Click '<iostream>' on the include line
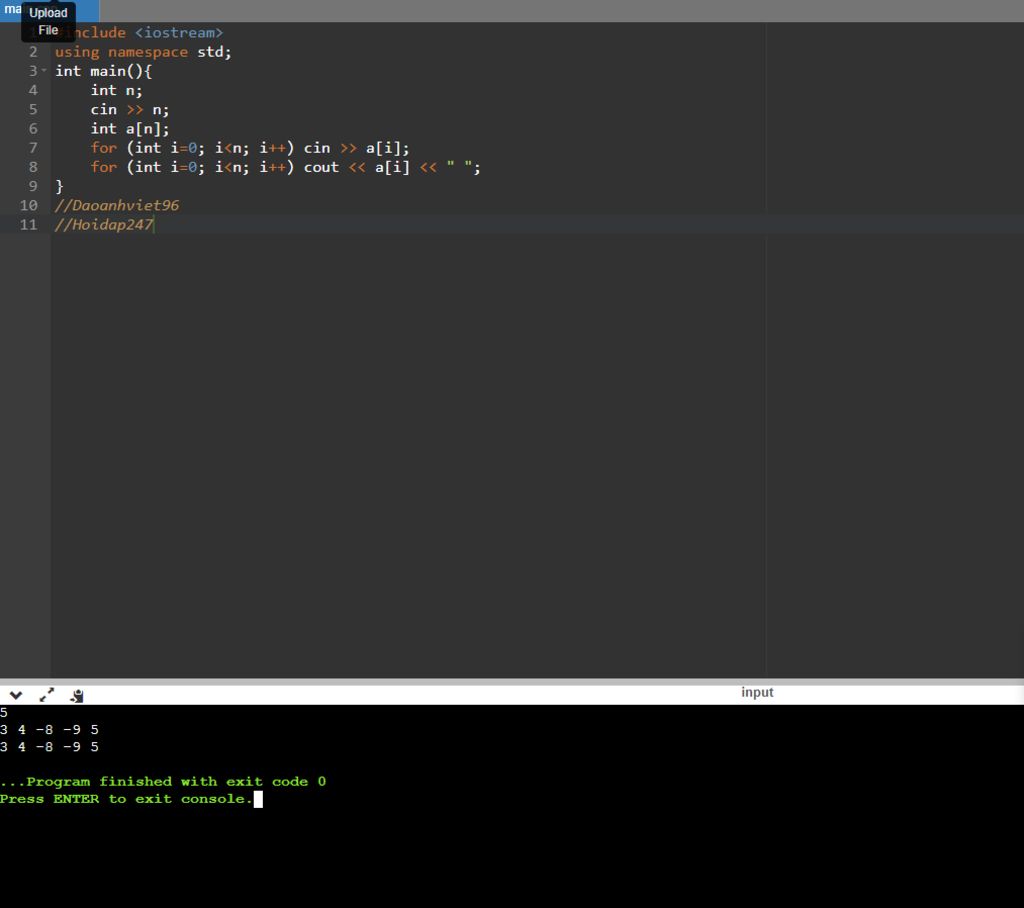 (179, 32)
